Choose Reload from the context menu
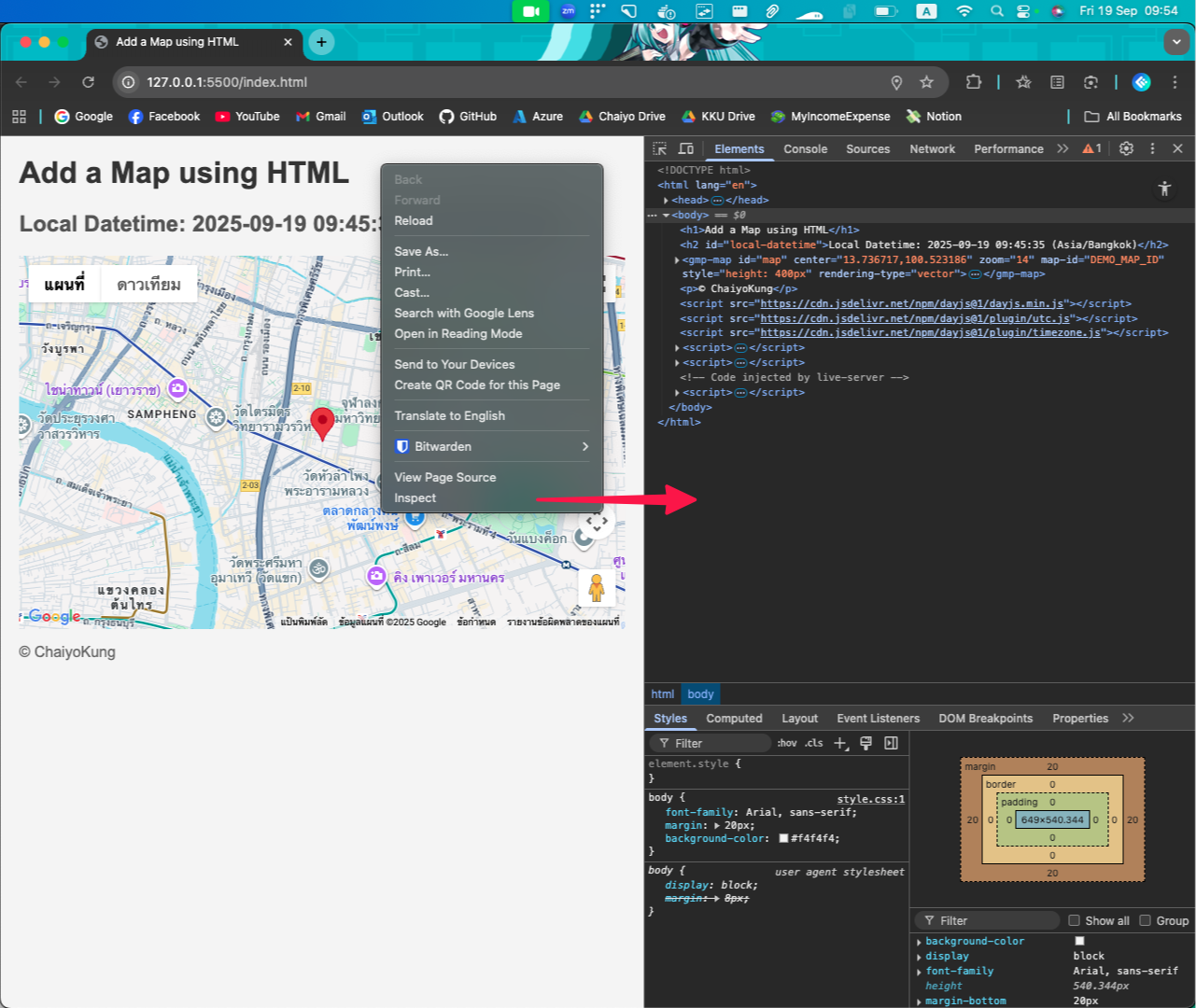 click(414, 220)
